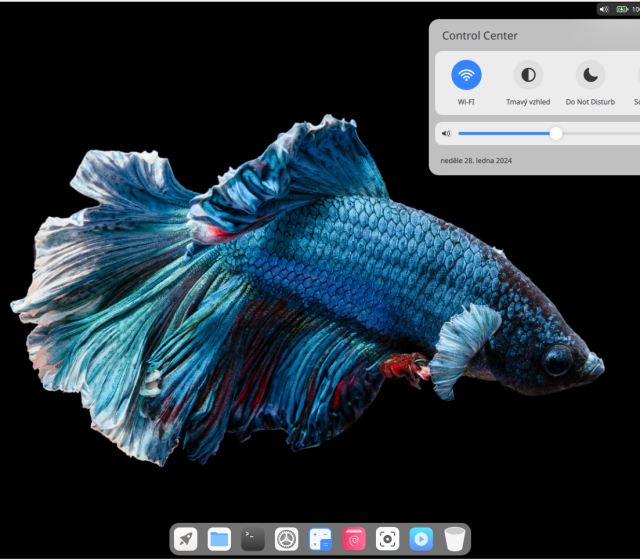Viewport: 640px width, 560px height.
Task: Click the volume slider handle
Action: (556, 133)
